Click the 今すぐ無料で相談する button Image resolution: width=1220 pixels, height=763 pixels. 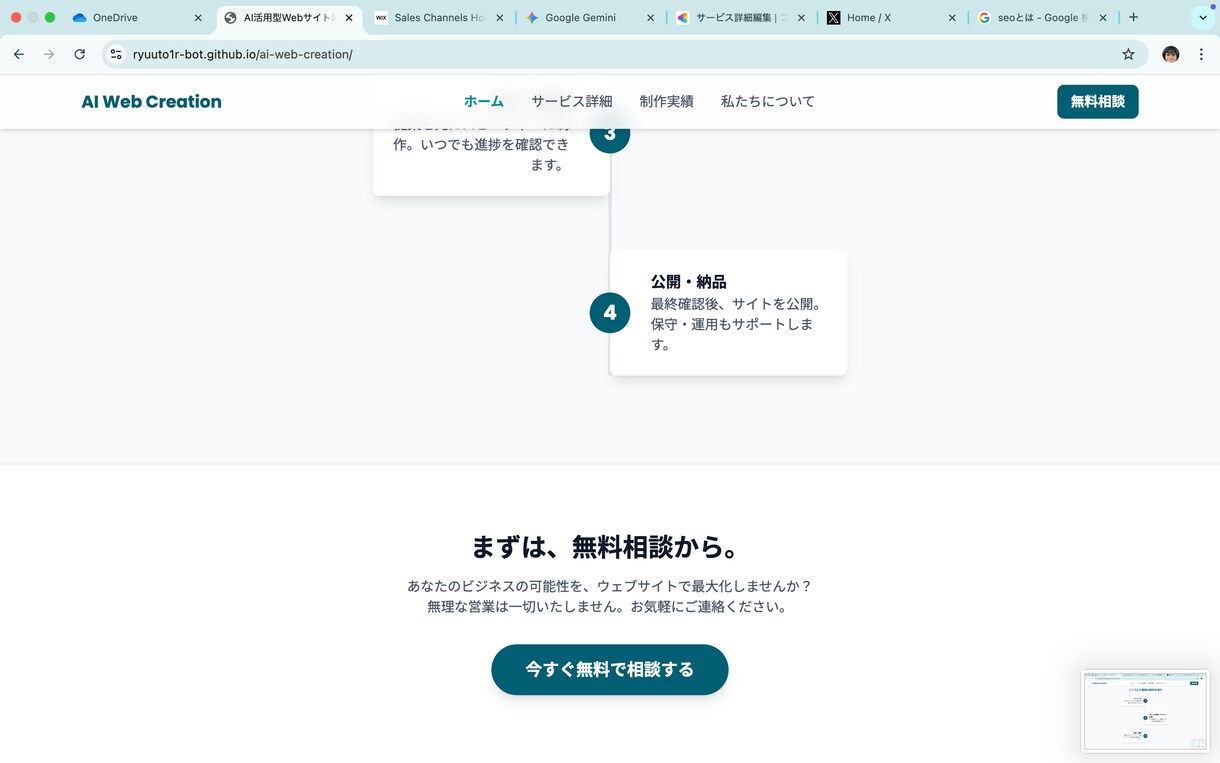click(610, 670)
